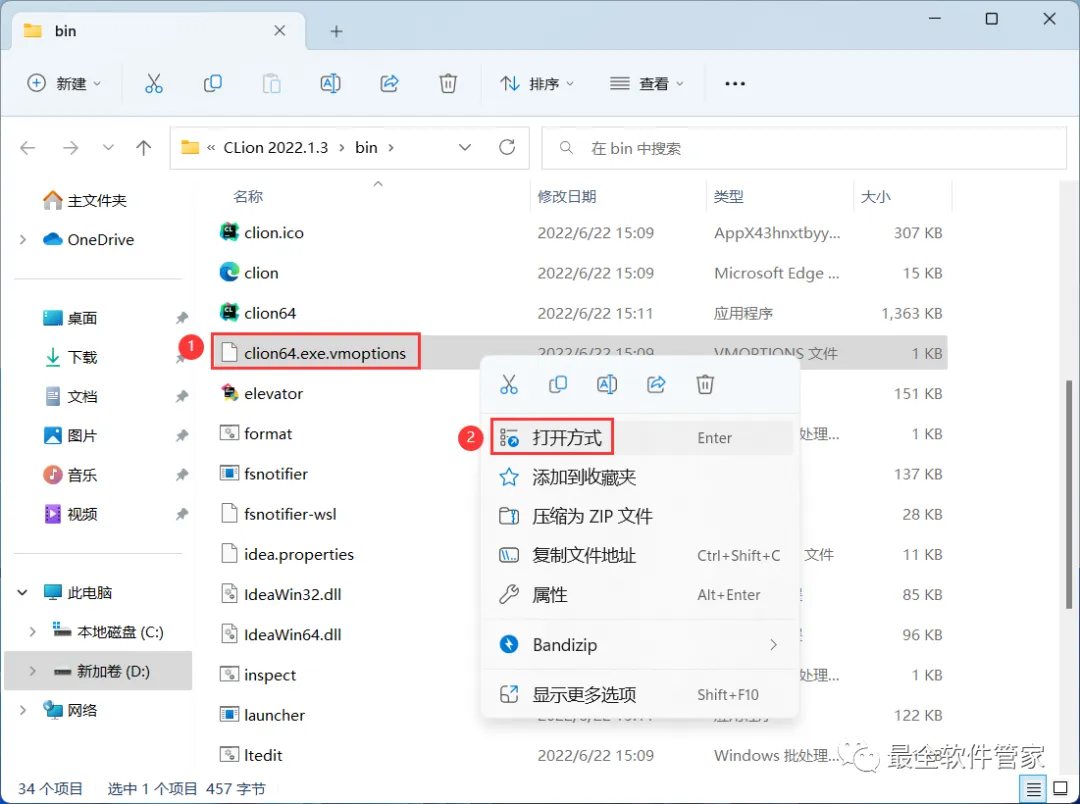1080x804 pixels.
Task: Collapse the 此电脑 tree node
Action: [x=23, y=592]
